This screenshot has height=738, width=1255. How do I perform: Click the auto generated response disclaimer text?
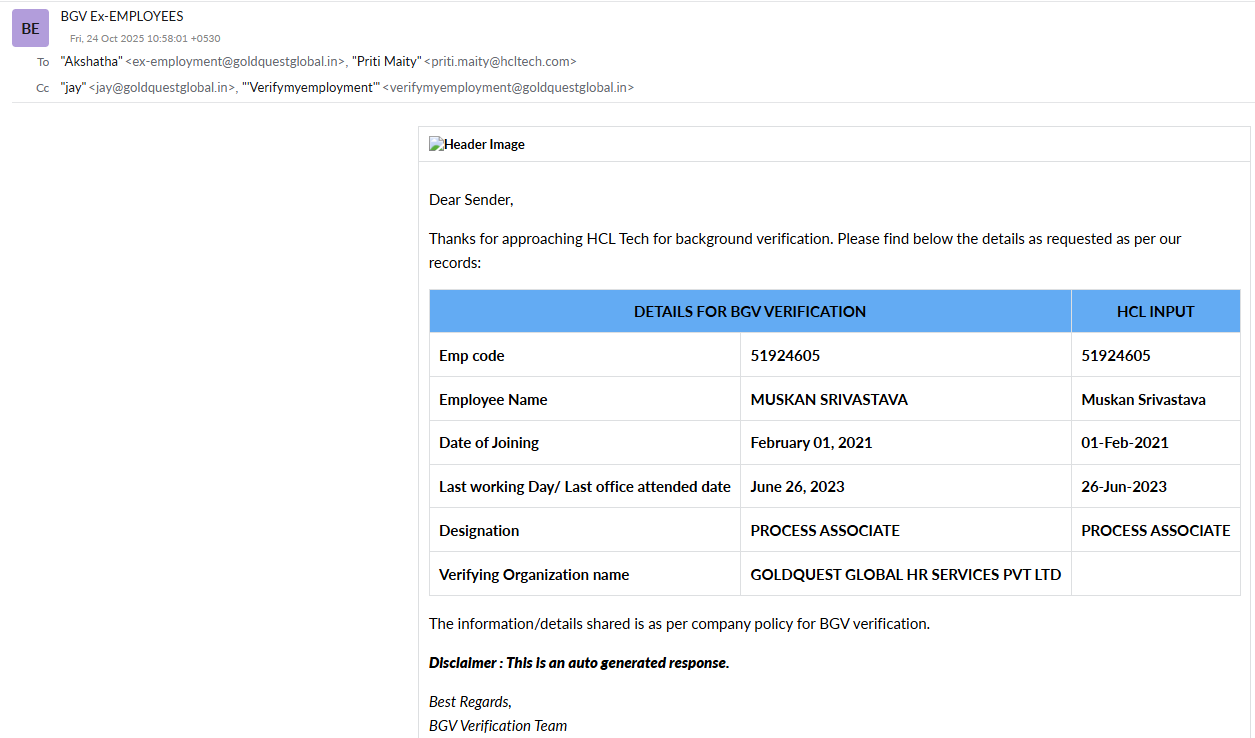click(x=579, y=663)
